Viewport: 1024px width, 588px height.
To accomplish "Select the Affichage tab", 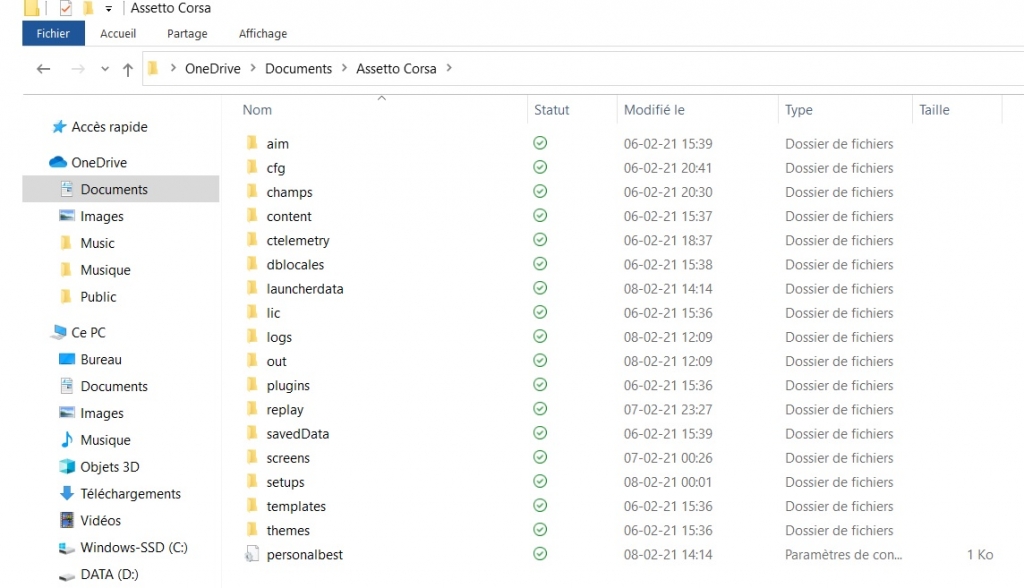I will 263,33.
